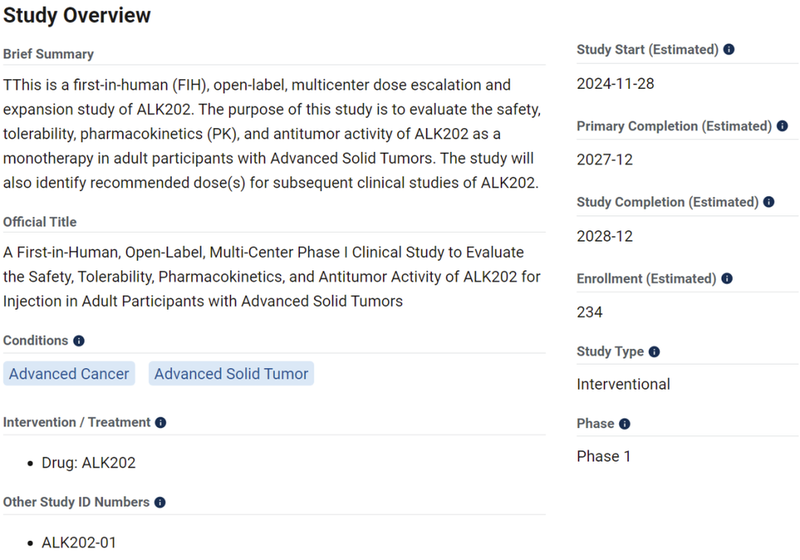Select the Advanced Cancer condition tag
Viewport: 800px width, 560px height.
(69, 374)
